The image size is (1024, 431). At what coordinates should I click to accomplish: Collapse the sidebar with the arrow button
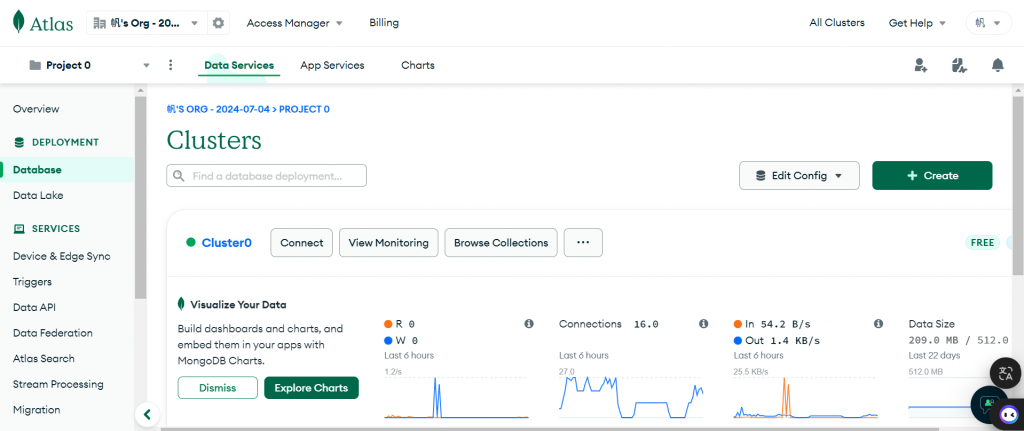[x=148, y=414]
